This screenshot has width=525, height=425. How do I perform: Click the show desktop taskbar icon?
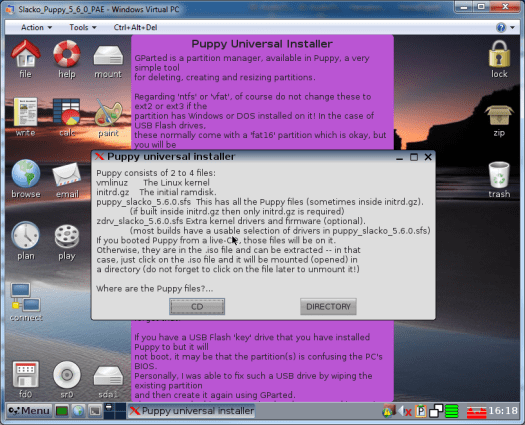(x=62, y=411)
